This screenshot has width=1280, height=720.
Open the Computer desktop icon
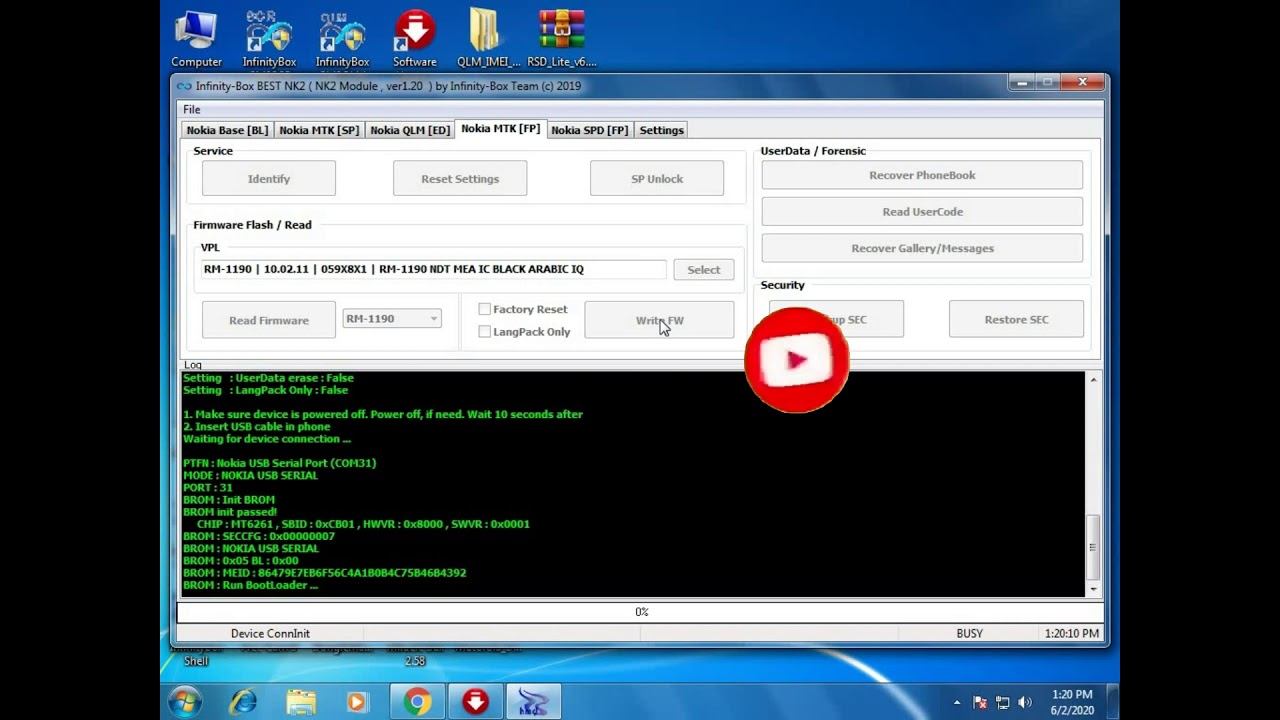196,39
